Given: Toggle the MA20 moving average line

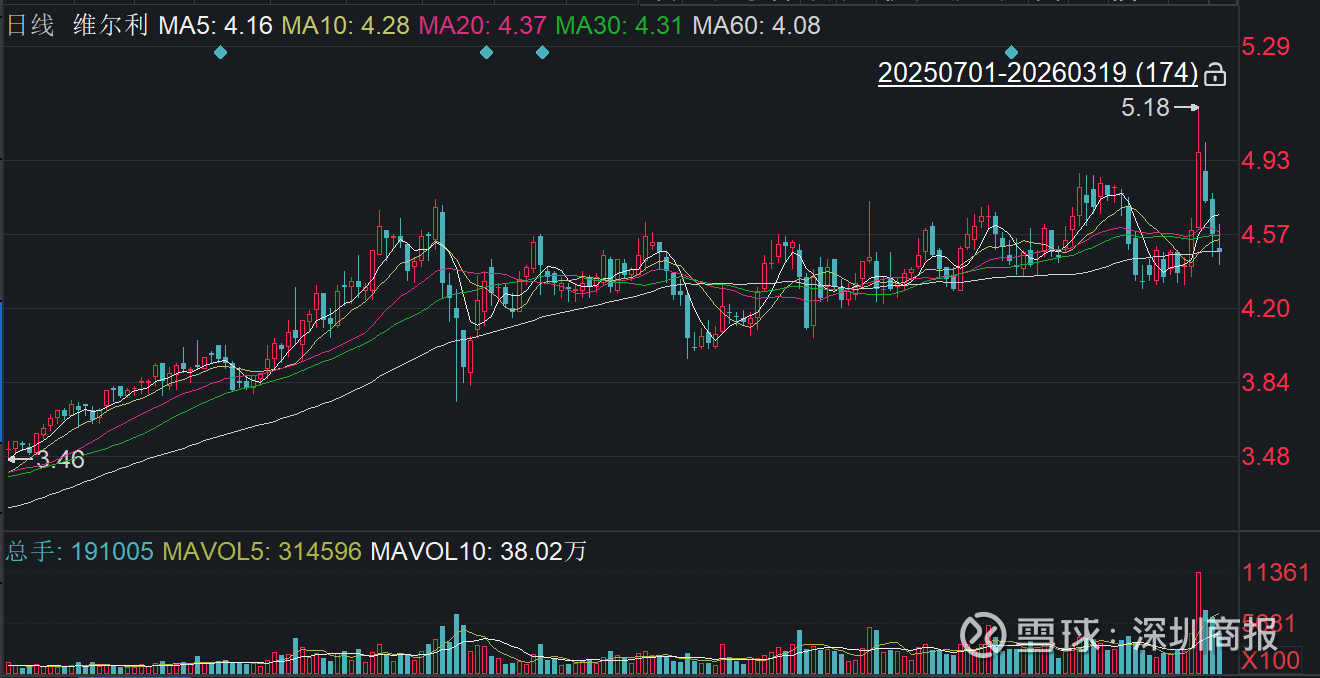Looking at the screenshot, I should click(x=483, y=25).
